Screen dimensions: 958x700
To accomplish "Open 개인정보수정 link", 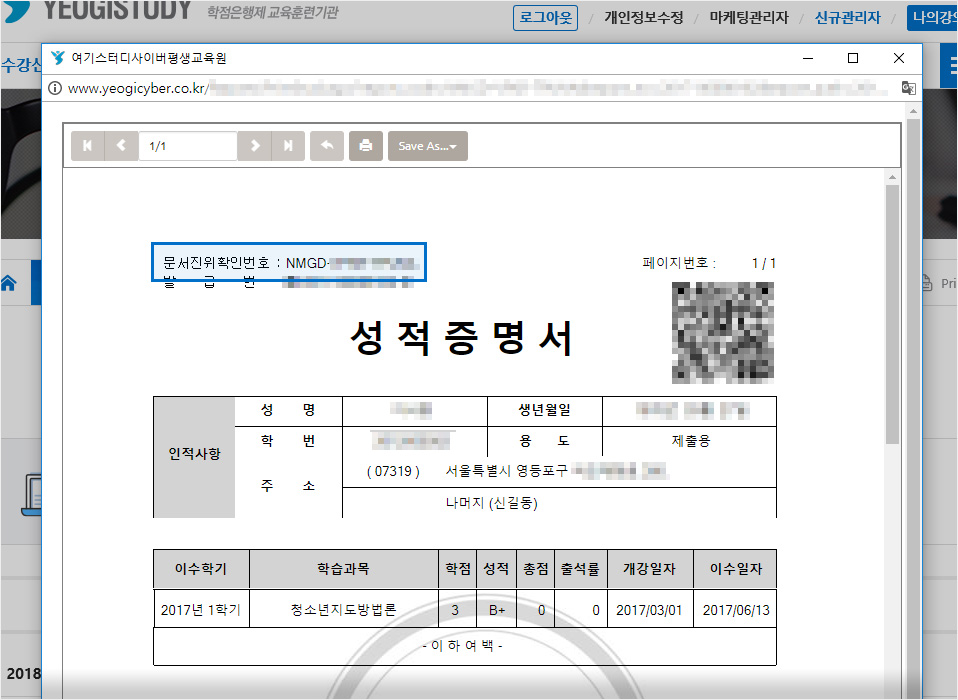I will [x=643, y=18].
